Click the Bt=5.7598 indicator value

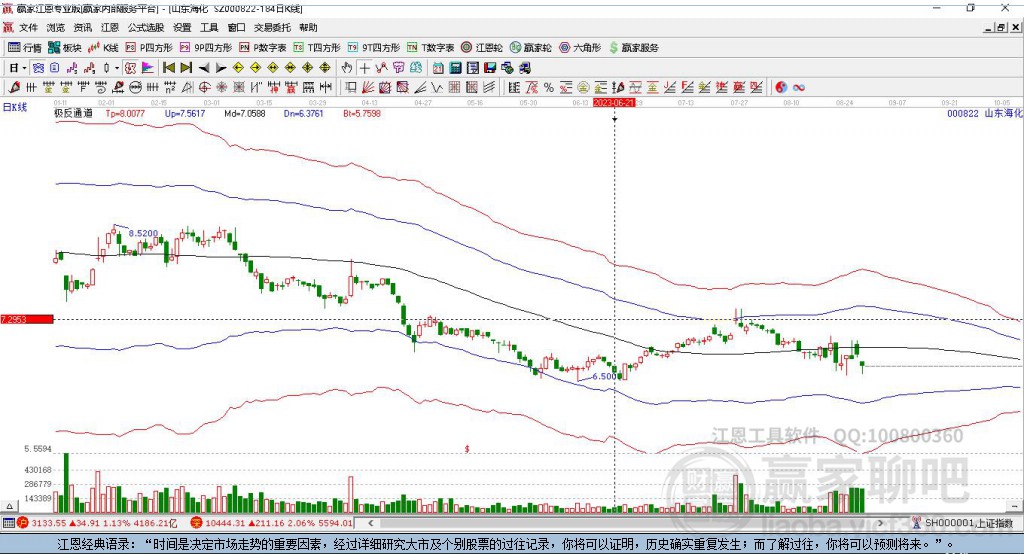coord(362,113)
